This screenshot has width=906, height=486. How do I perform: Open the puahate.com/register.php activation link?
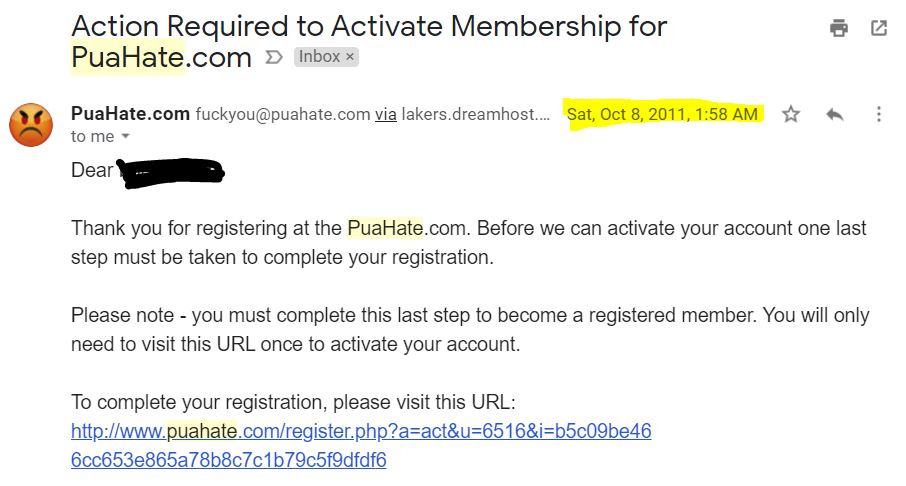tap(361, 431)
